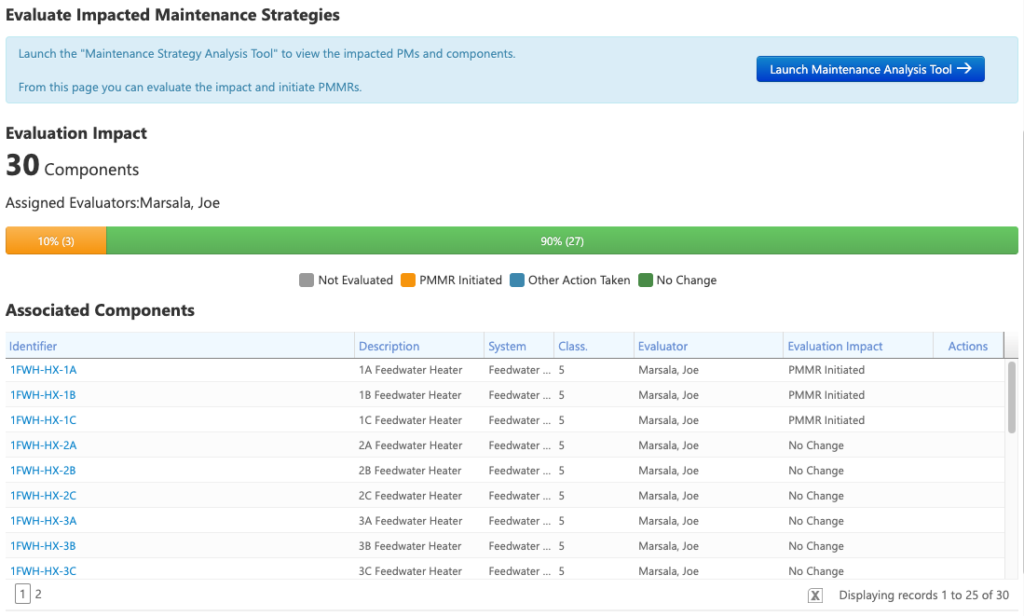
Task: Select page 1 in pagination
Action: (x=23, y=594)
